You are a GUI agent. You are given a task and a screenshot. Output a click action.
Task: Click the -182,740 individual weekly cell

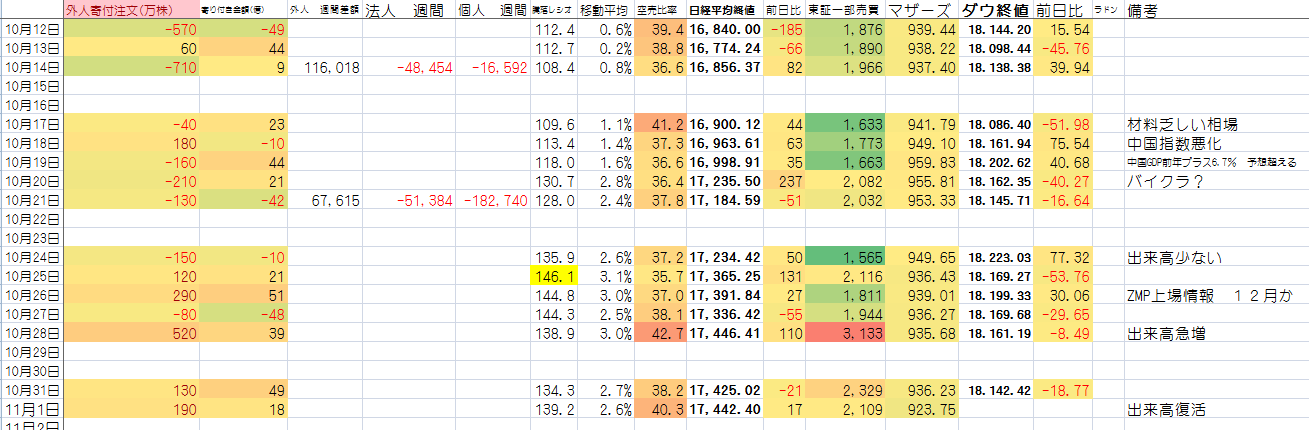(x=494, y=200)
